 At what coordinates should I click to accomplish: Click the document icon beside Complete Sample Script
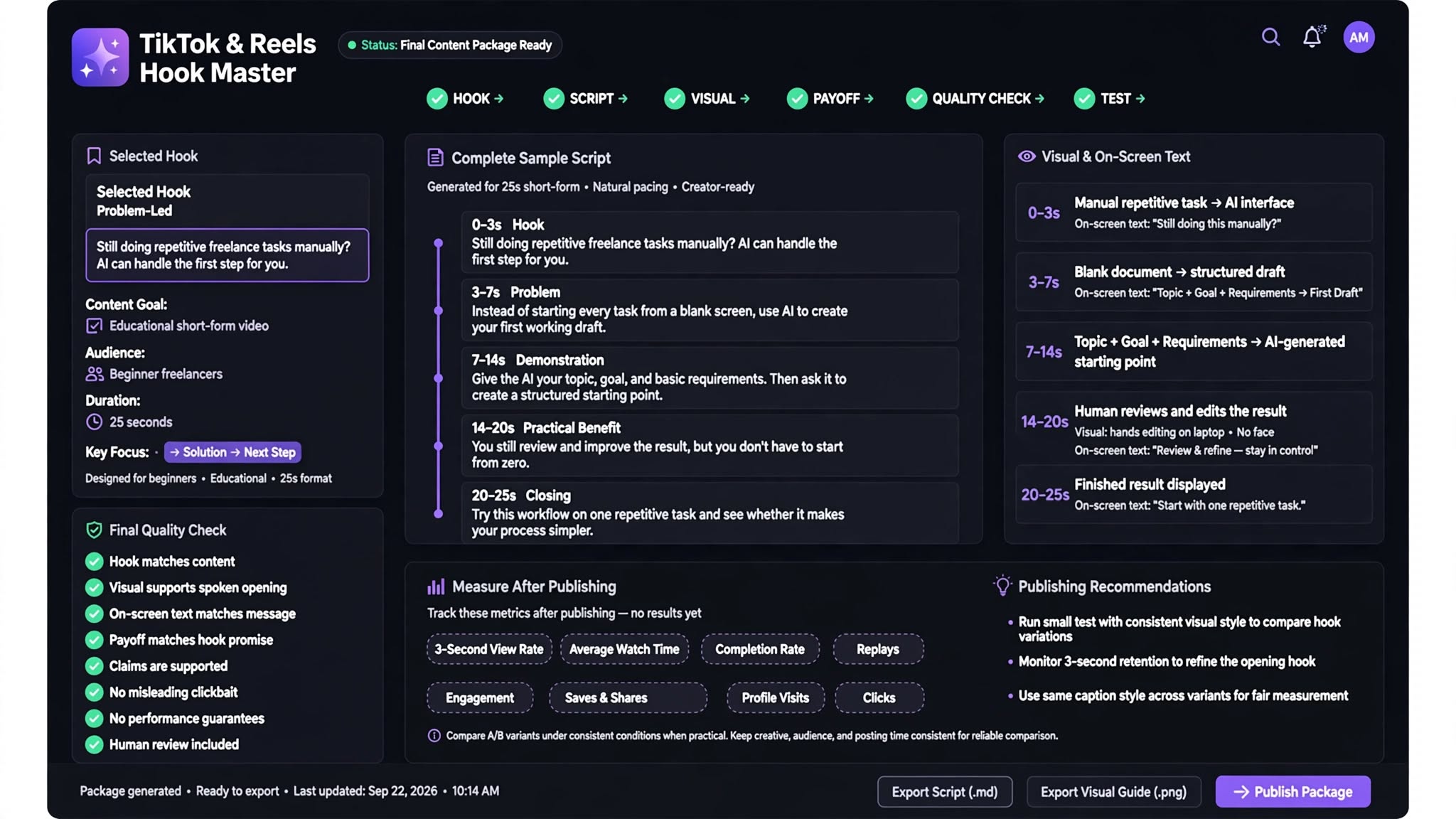(x=435, y=158)
